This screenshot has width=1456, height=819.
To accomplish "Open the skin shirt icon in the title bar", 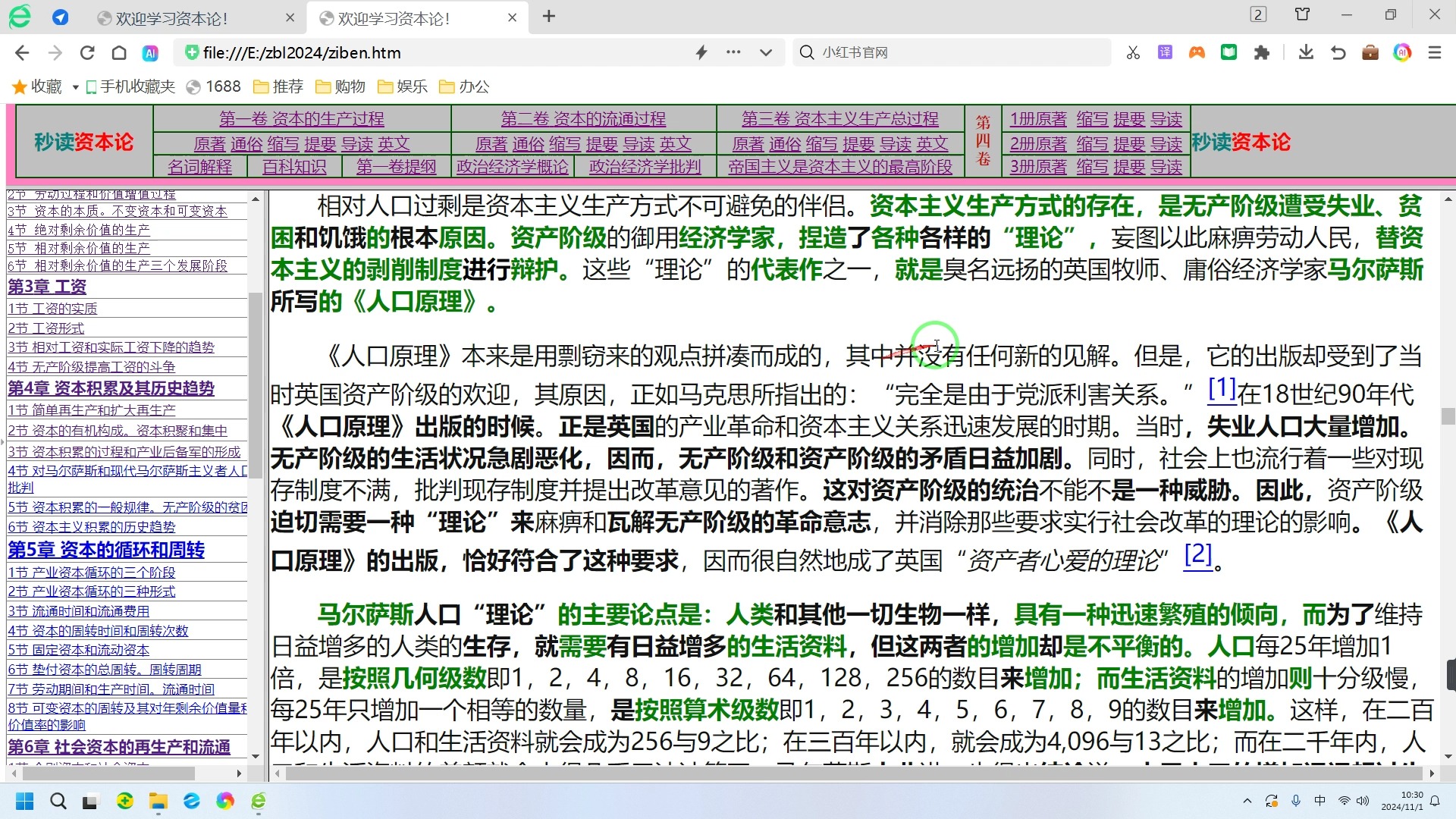I will [1302, 14].
